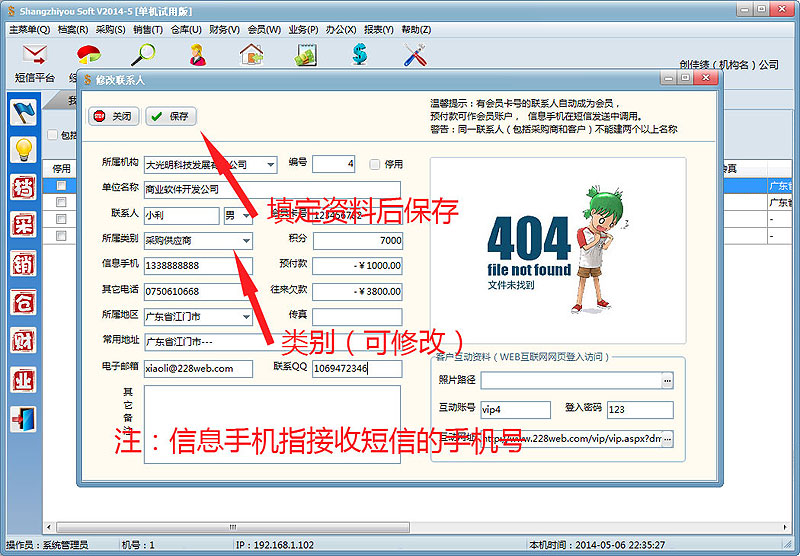Screen dimensions: 800x556
Task: Click the yellow lightbulb sidebar icon
Action: click(x=23, y=149)
